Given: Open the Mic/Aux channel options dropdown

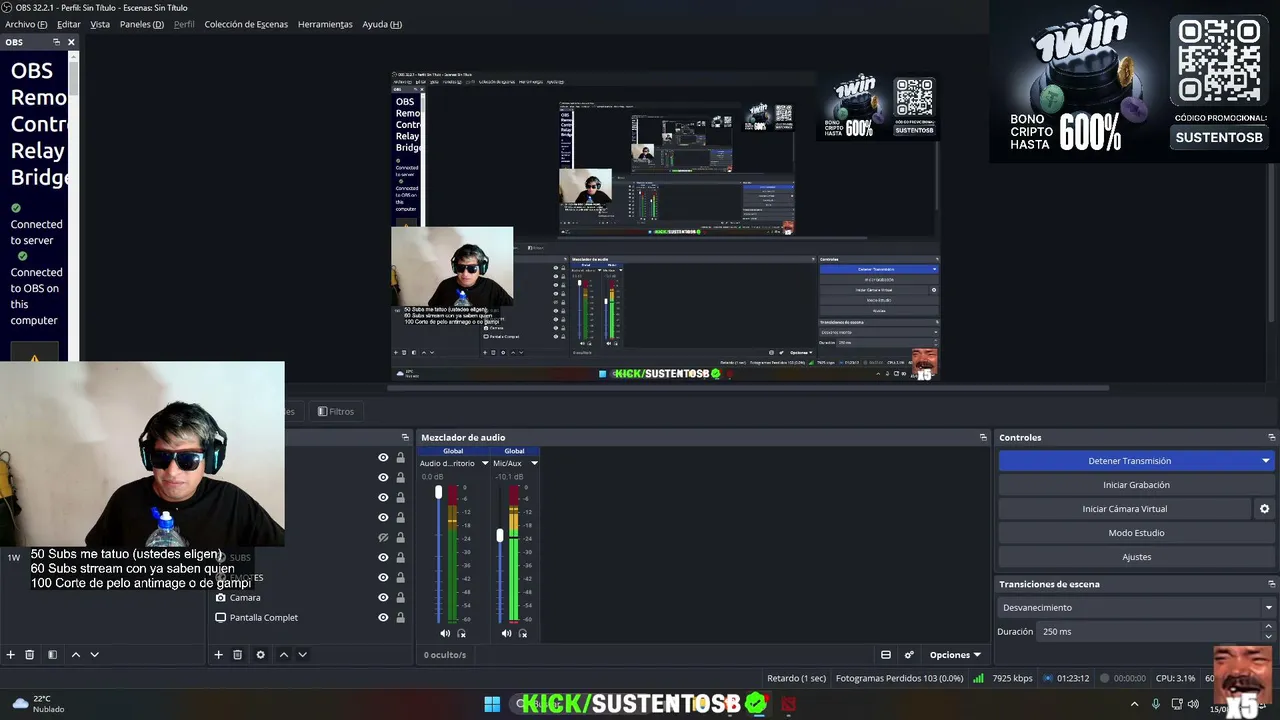Looking at the screenshot, I should click(534, 463).
